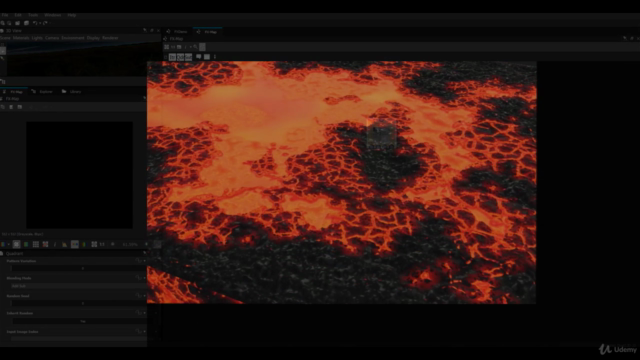This screenshot has height=360, width=640.
Task: Click the grid icon in 2D view toolbar
Action: pos(36,244)
